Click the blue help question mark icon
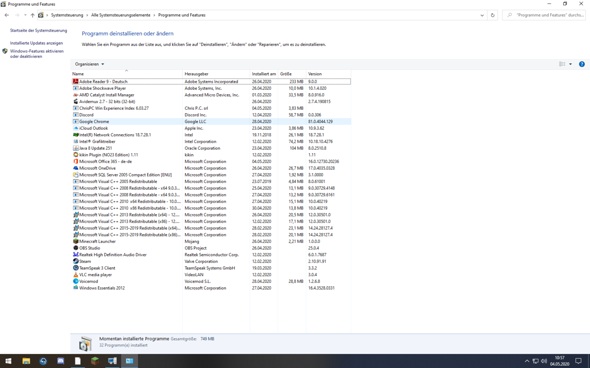The height and width of the screenshot is (368, 590). pos(582,64)
